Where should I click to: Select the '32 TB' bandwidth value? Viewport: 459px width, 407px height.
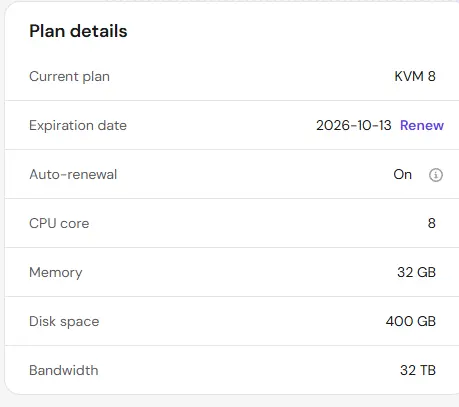pos(418,370)
